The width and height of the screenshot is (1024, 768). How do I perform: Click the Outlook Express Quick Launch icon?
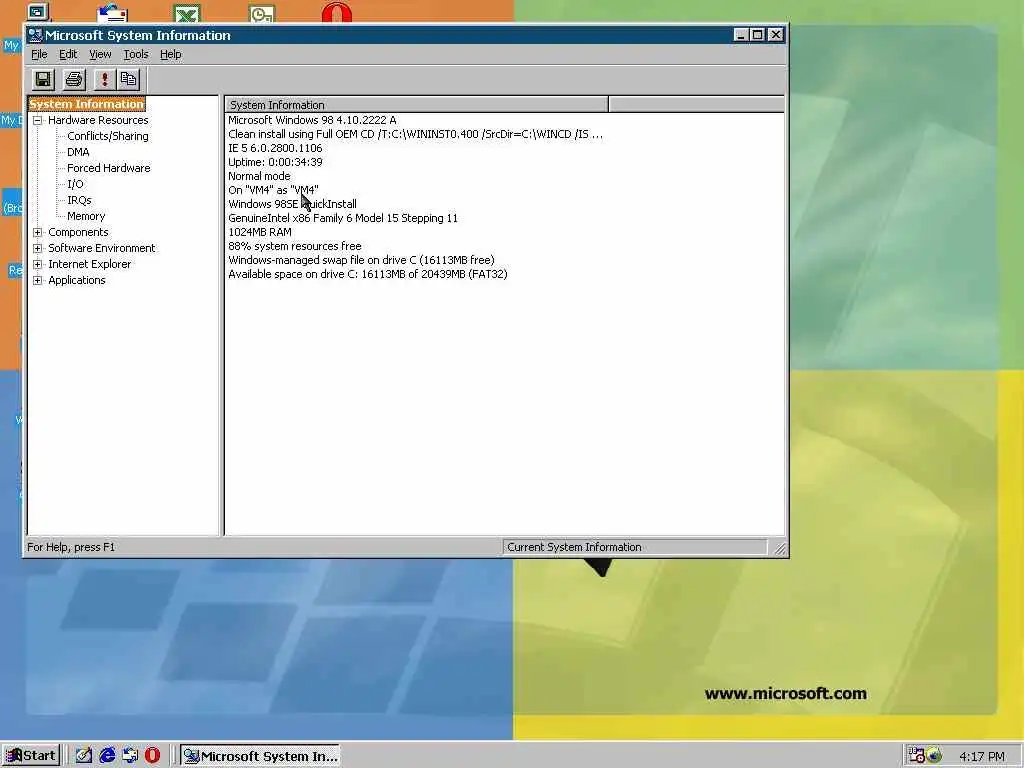click(130, 756)
